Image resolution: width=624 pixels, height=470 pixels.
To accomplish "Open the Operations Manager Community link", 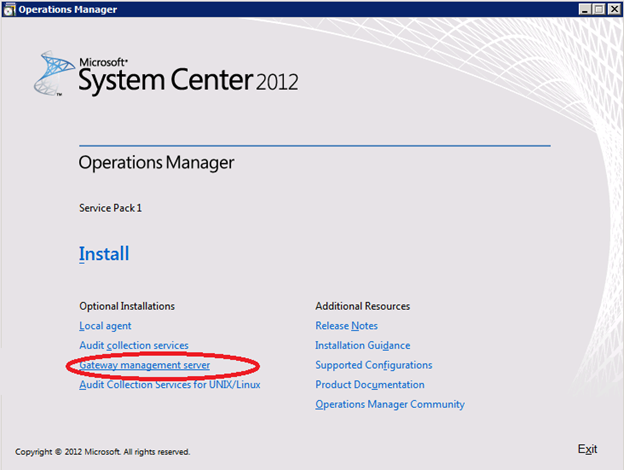I will pos(390,404).
